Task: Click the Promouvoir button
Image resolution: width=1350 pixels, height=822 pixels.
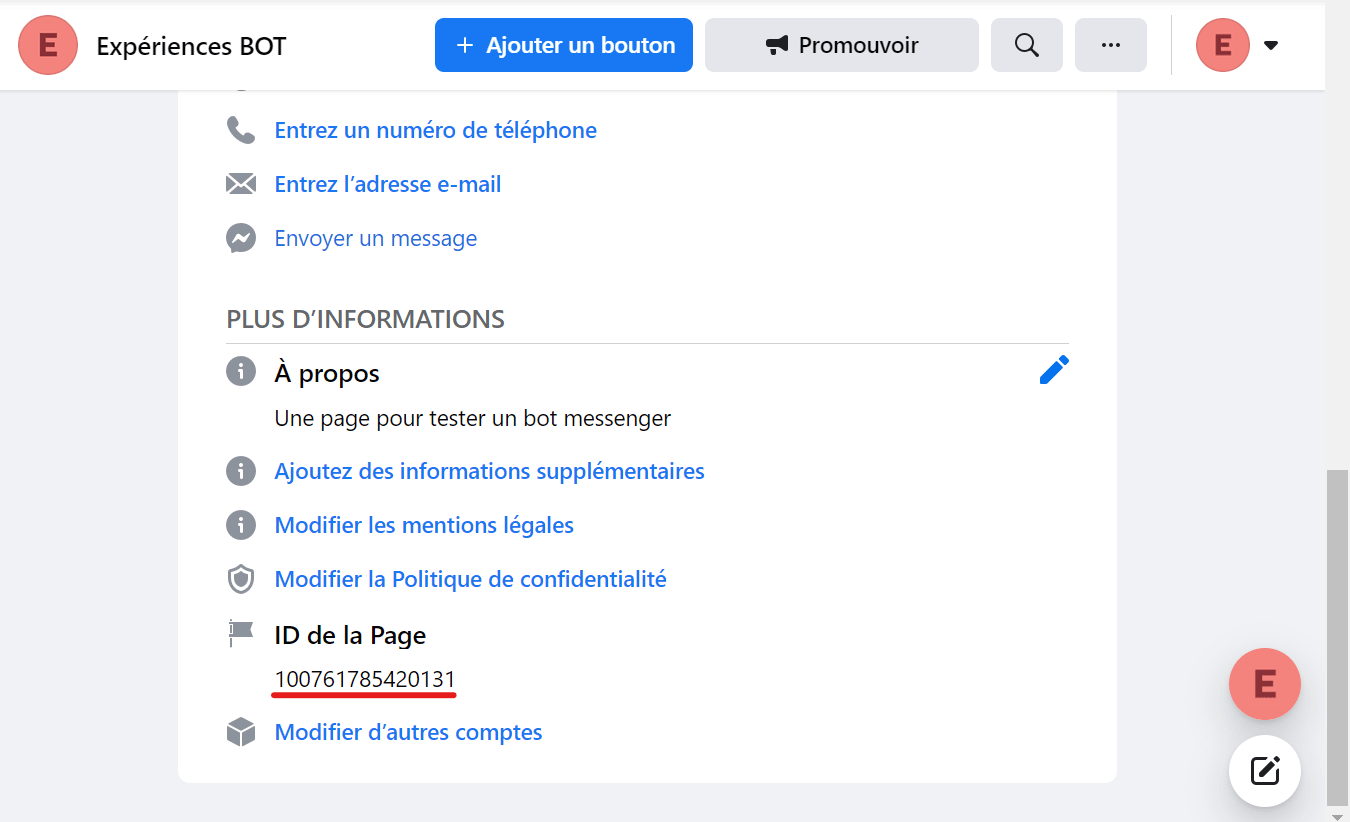Action: (842, 45)
